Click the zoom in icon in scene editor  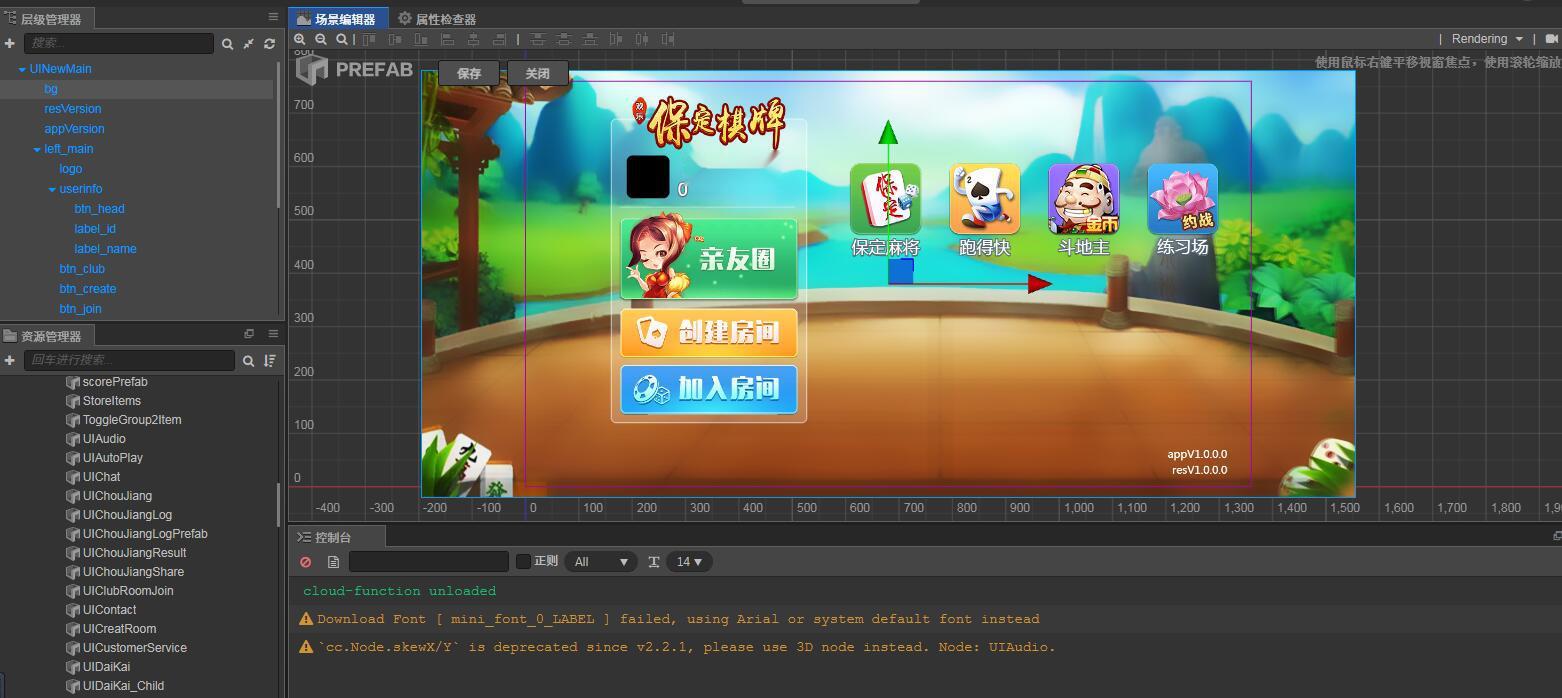coord(300,39)
